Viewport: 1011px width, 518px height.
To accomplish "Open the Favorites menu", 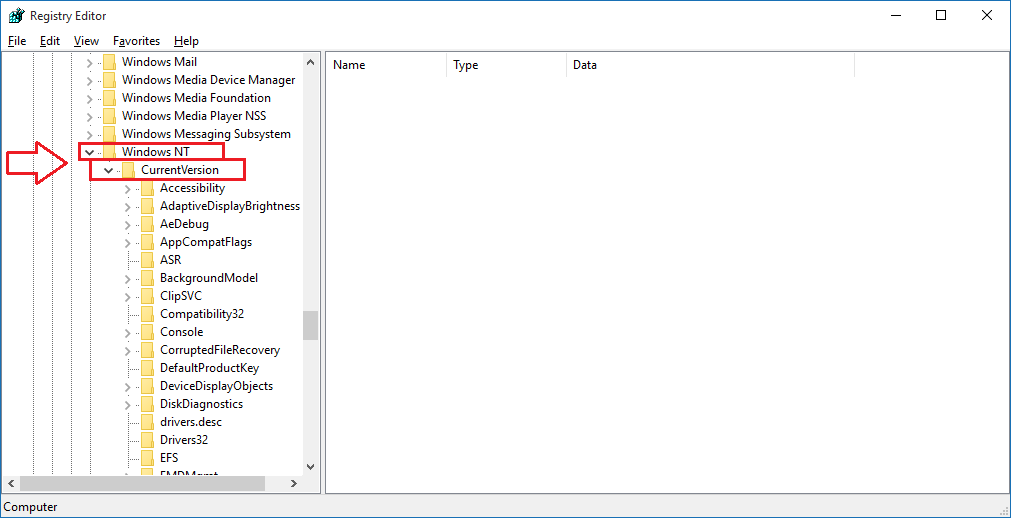I will (x=136, y=41).
